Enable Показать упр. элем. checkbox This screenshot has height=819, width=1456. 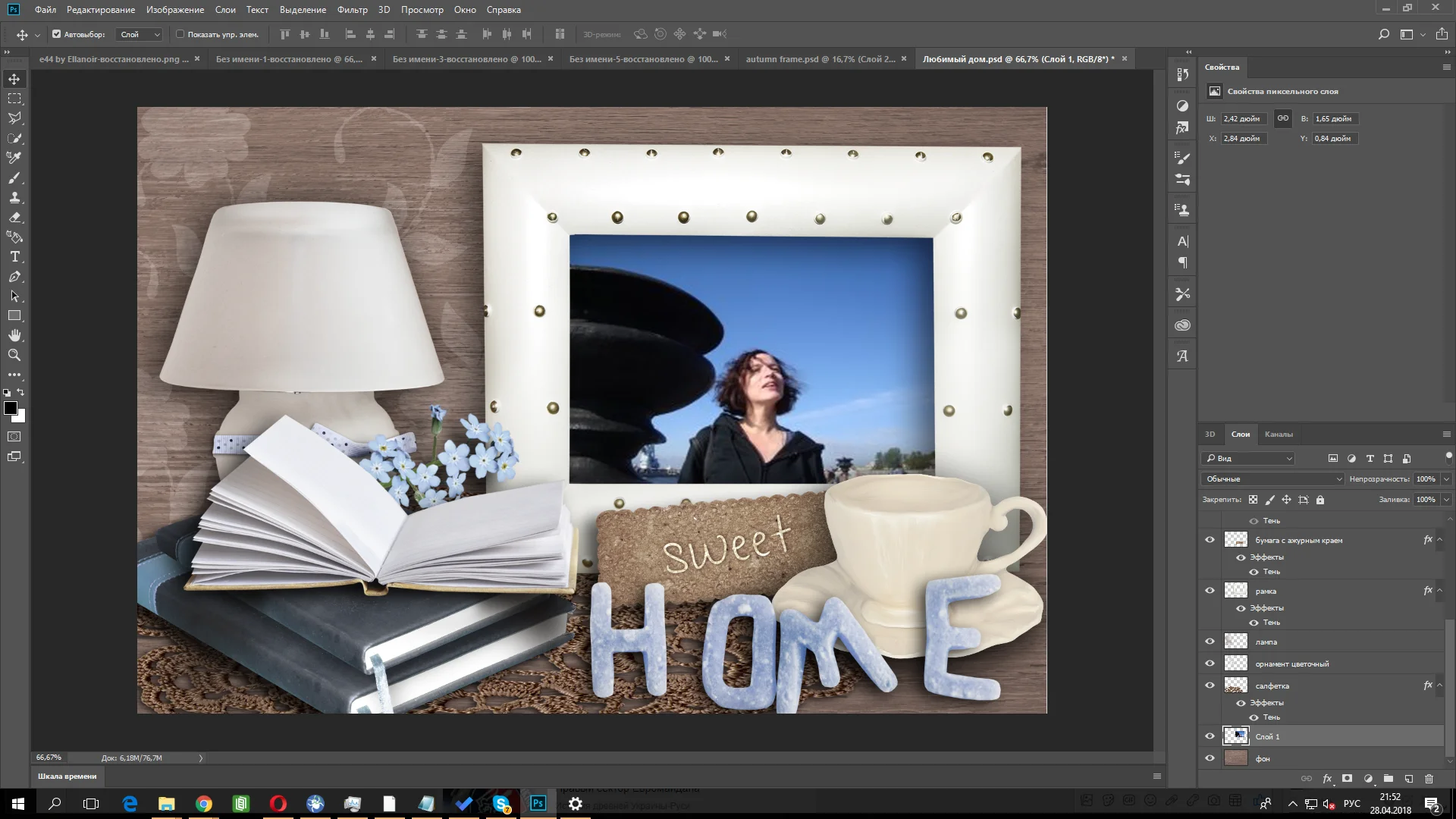180,34
